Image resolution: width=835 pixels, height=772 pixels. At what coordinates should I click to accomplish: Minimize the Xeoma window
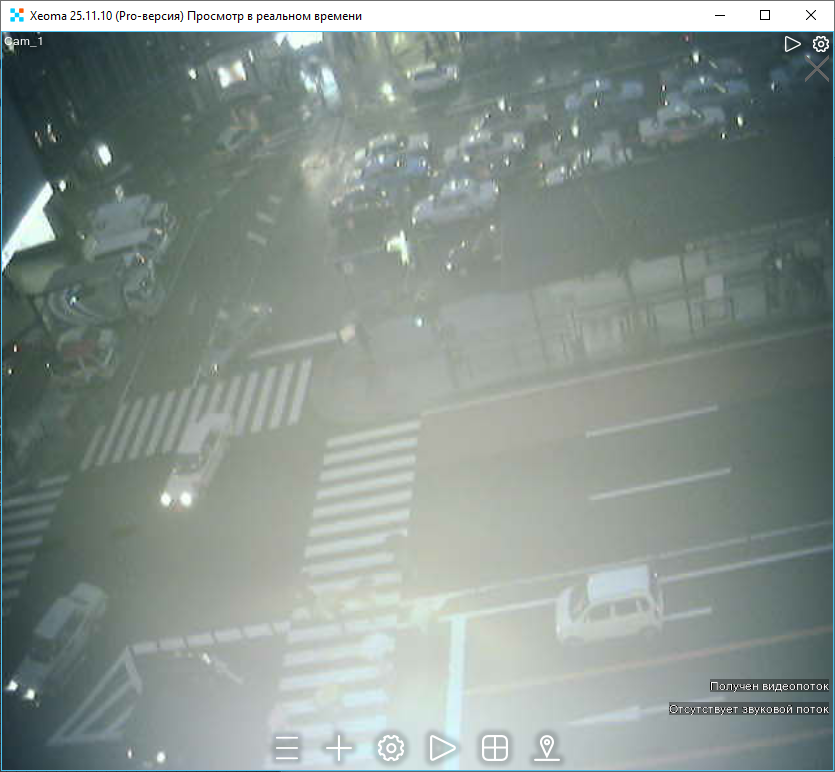point(719,16)
